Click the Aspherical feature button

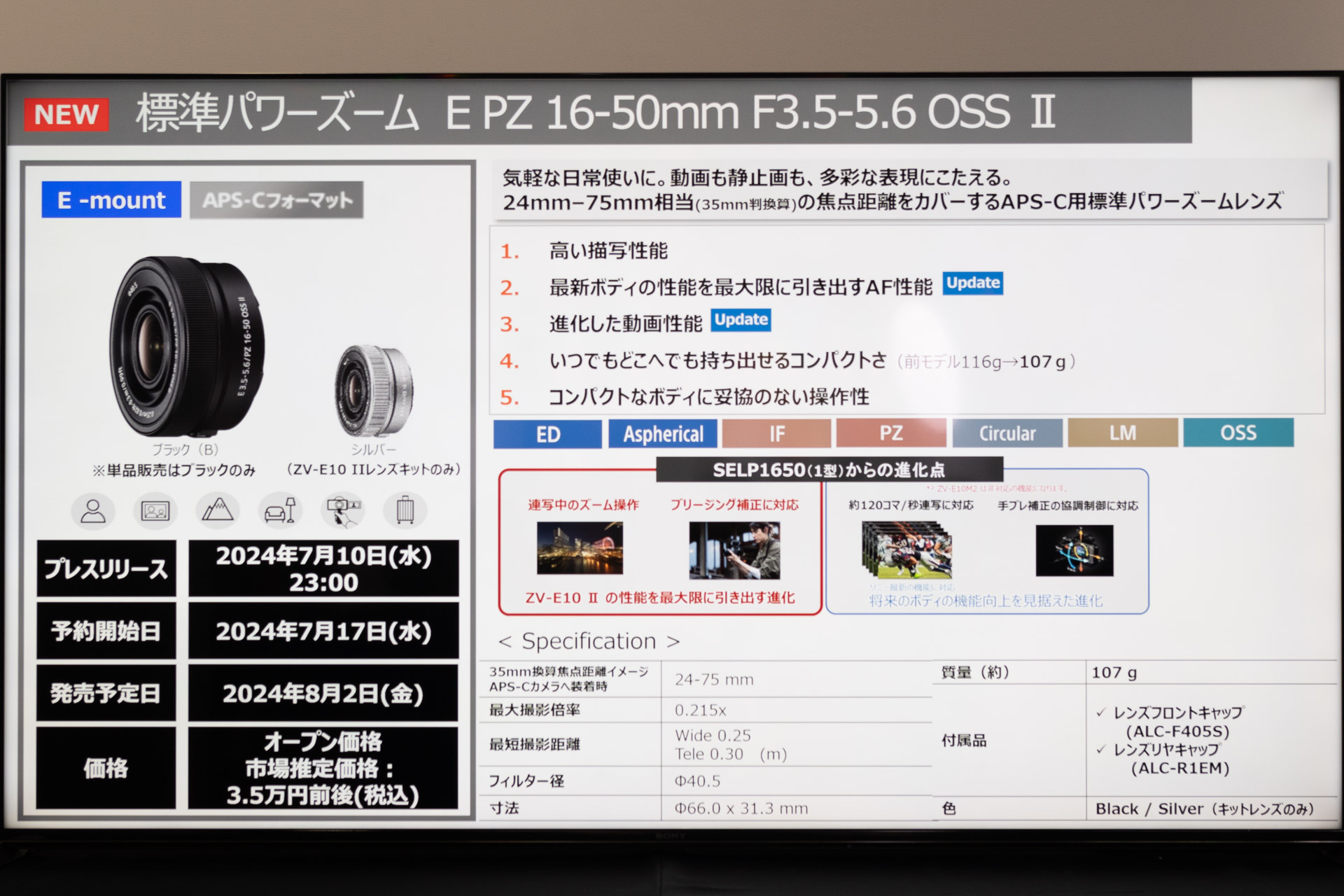(663, 434)
